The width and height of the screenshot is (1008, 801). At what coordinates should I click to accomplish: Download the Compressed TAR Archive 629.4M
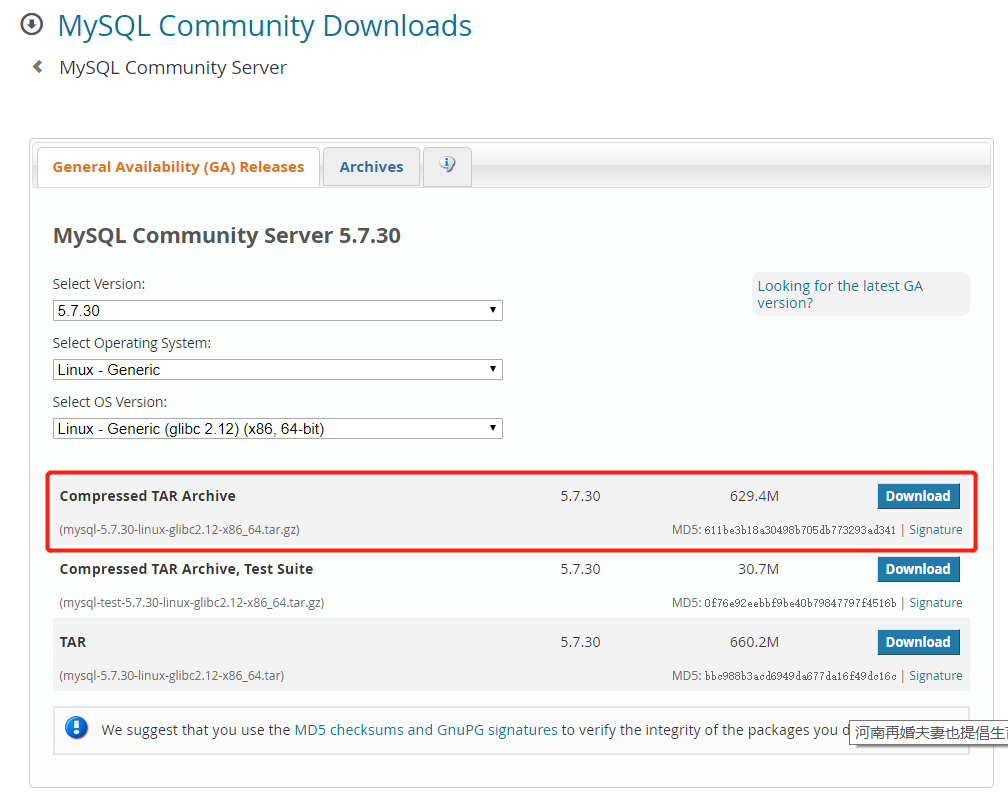pyautogui.click(x=918, y=496)
